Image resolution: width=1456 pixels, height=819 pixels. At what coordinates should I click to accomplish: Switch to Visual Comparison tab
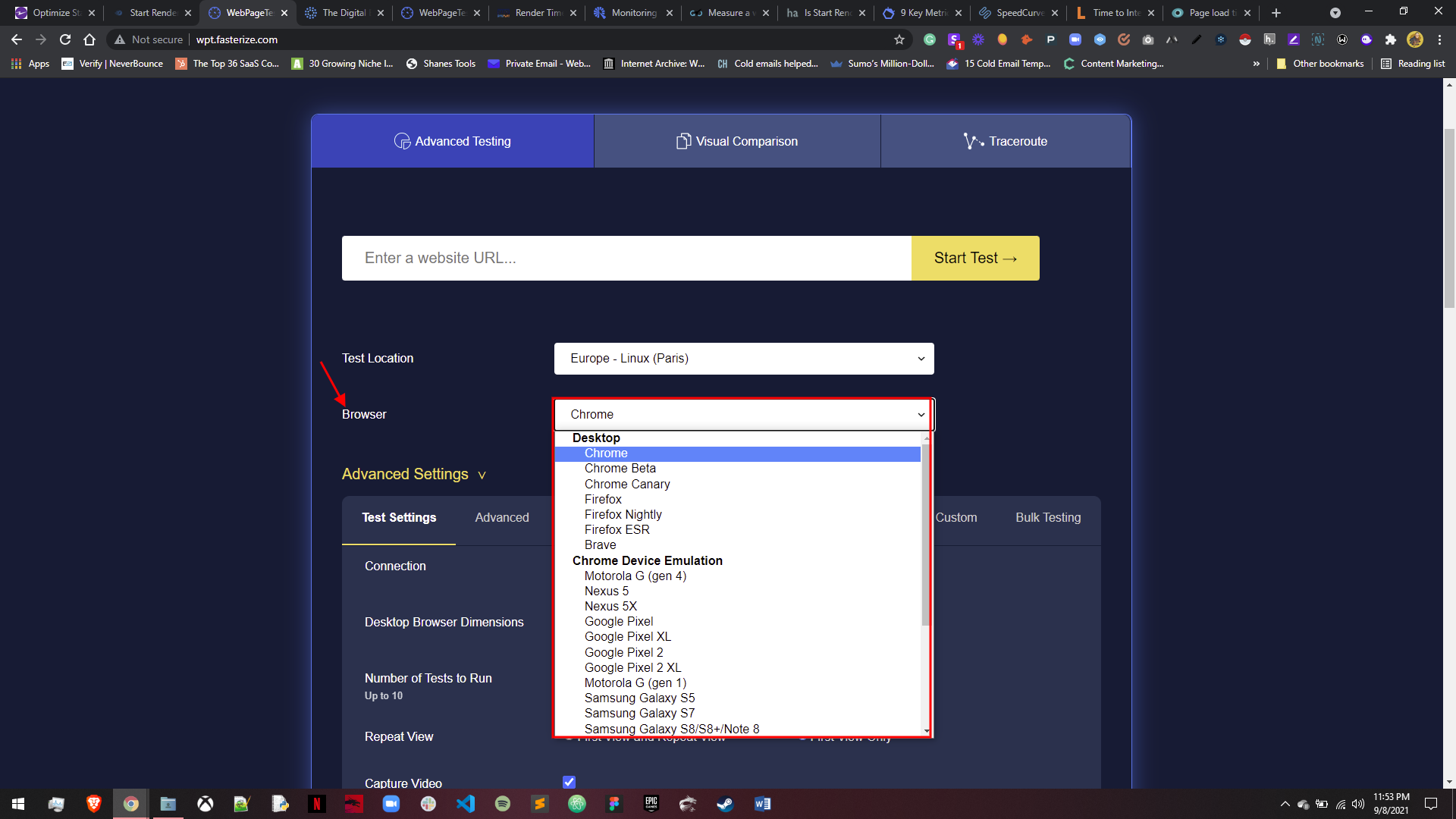pos(737,141)
